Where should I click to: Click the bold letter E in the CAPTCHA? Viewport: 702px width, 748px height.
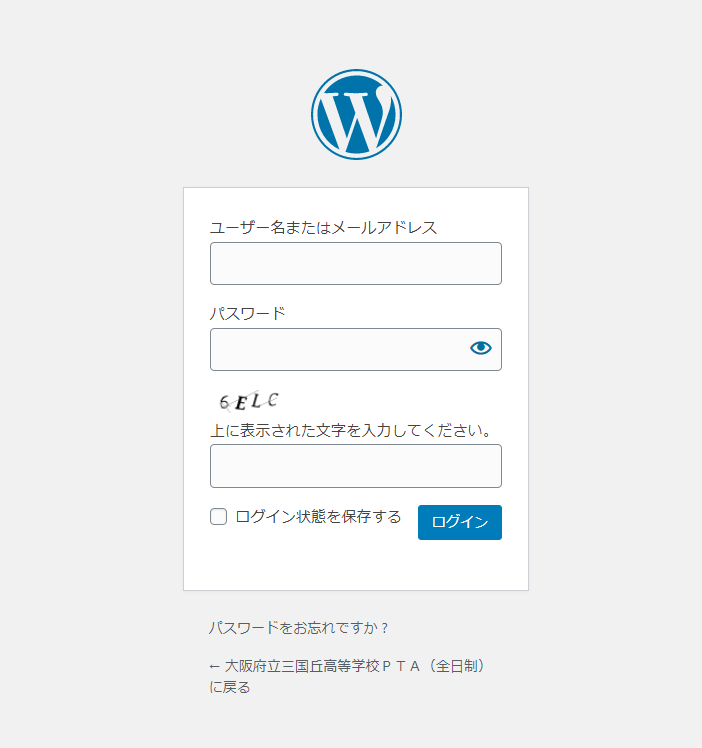(240, 403)
